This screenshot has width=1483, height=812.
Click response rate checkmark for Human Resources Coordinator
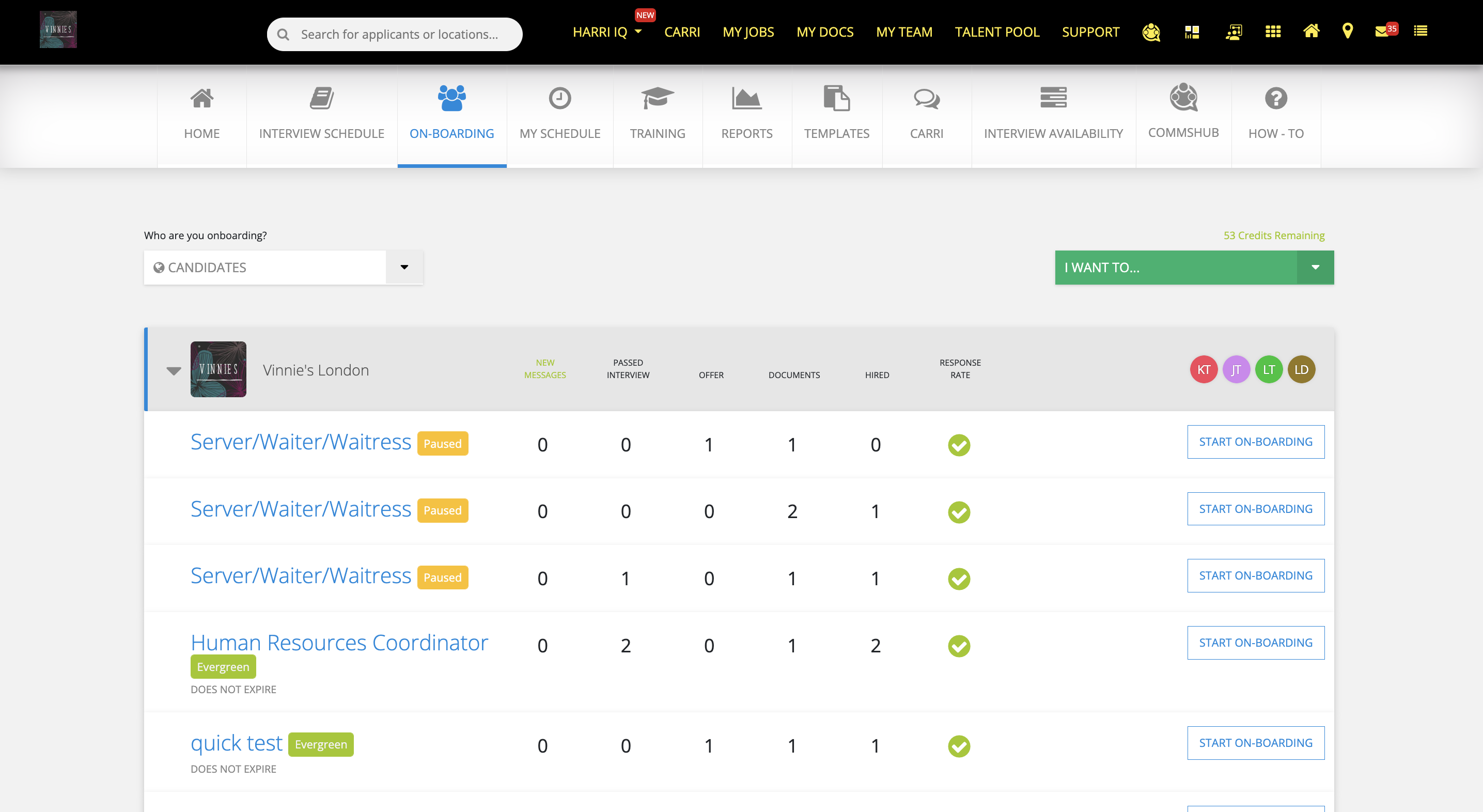click(x=959, y=646)
